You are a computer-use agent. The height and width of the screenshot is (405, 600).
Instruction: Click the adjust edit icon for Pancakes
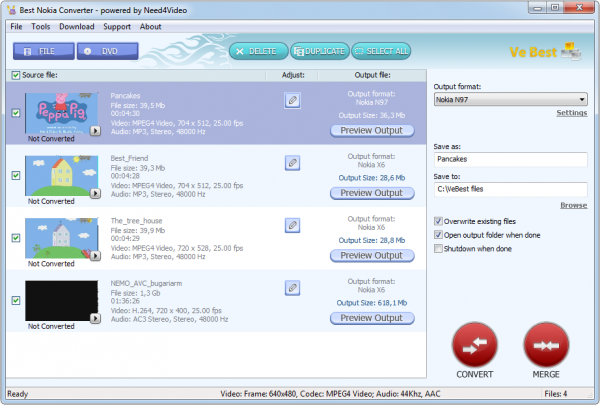click(292, 101)
